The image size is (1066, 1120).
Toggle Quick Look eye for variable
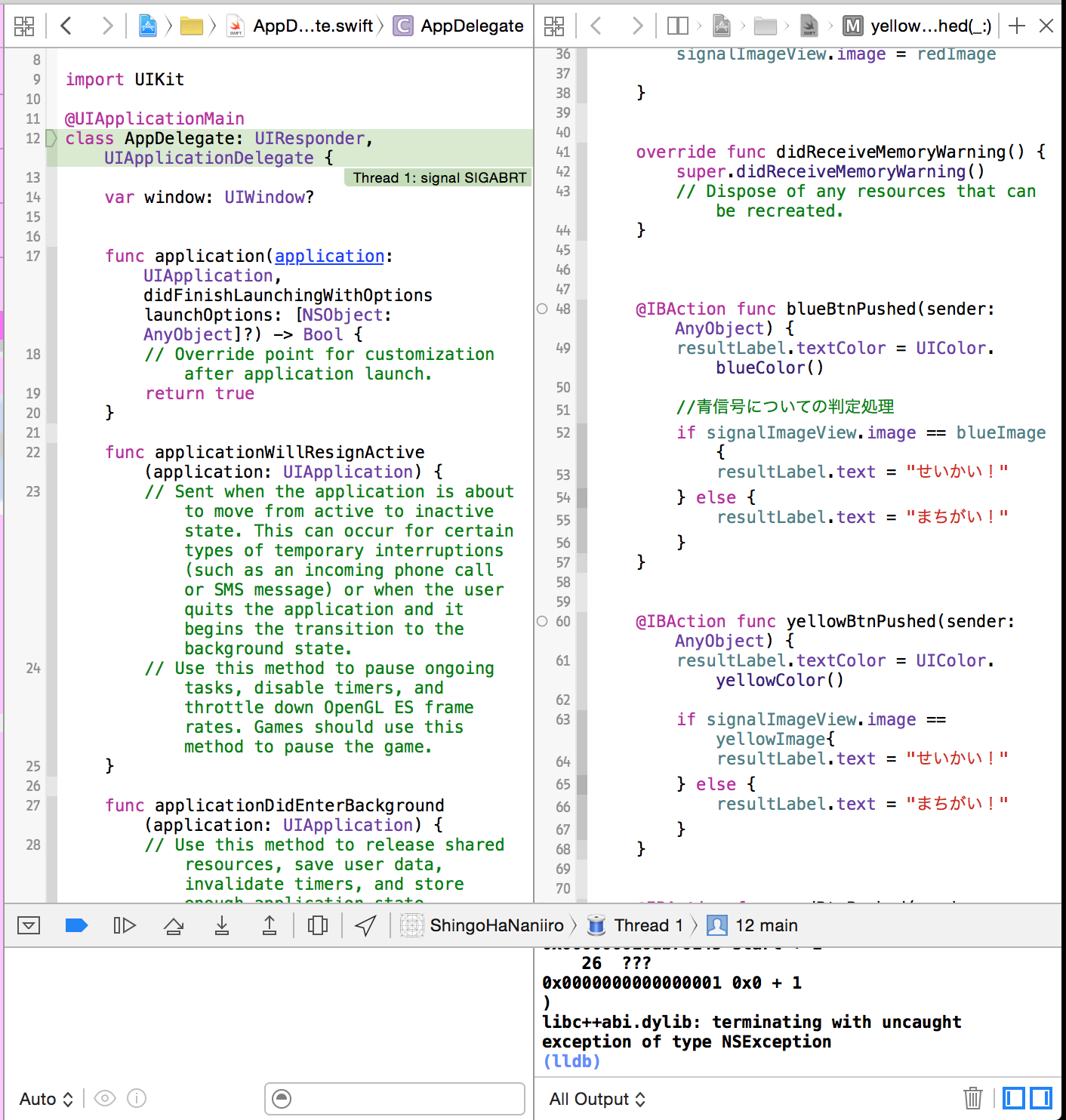point(105,1099)
